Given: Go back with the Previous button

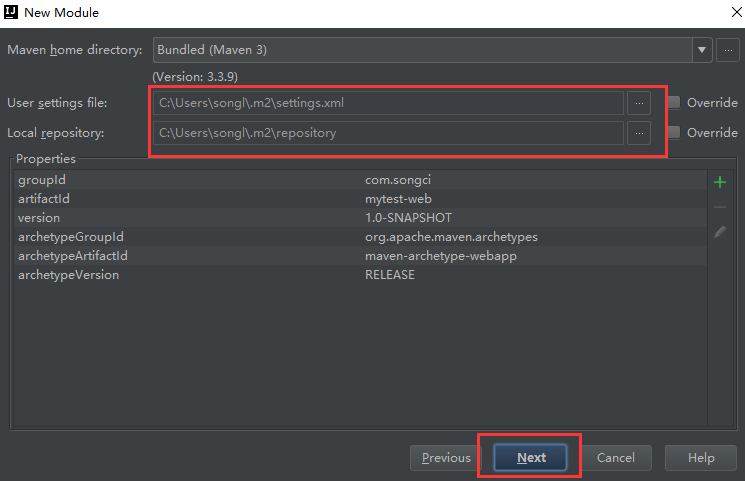Looking at the screenshot, I should pyautogui.click(x=446, y=458).
